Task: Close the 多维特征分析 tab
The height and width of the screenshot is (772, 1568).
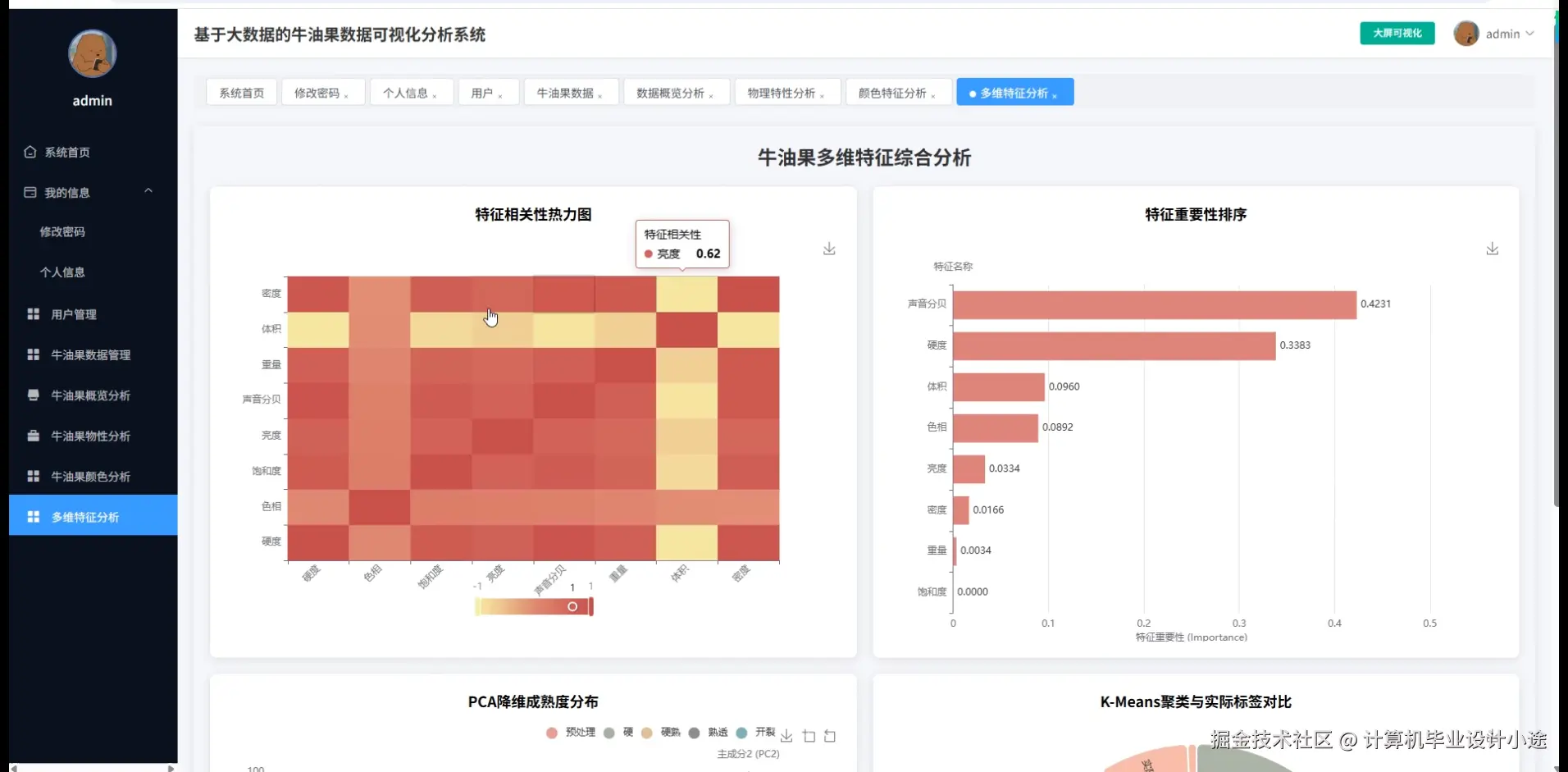Action: tap(1055, 96)
